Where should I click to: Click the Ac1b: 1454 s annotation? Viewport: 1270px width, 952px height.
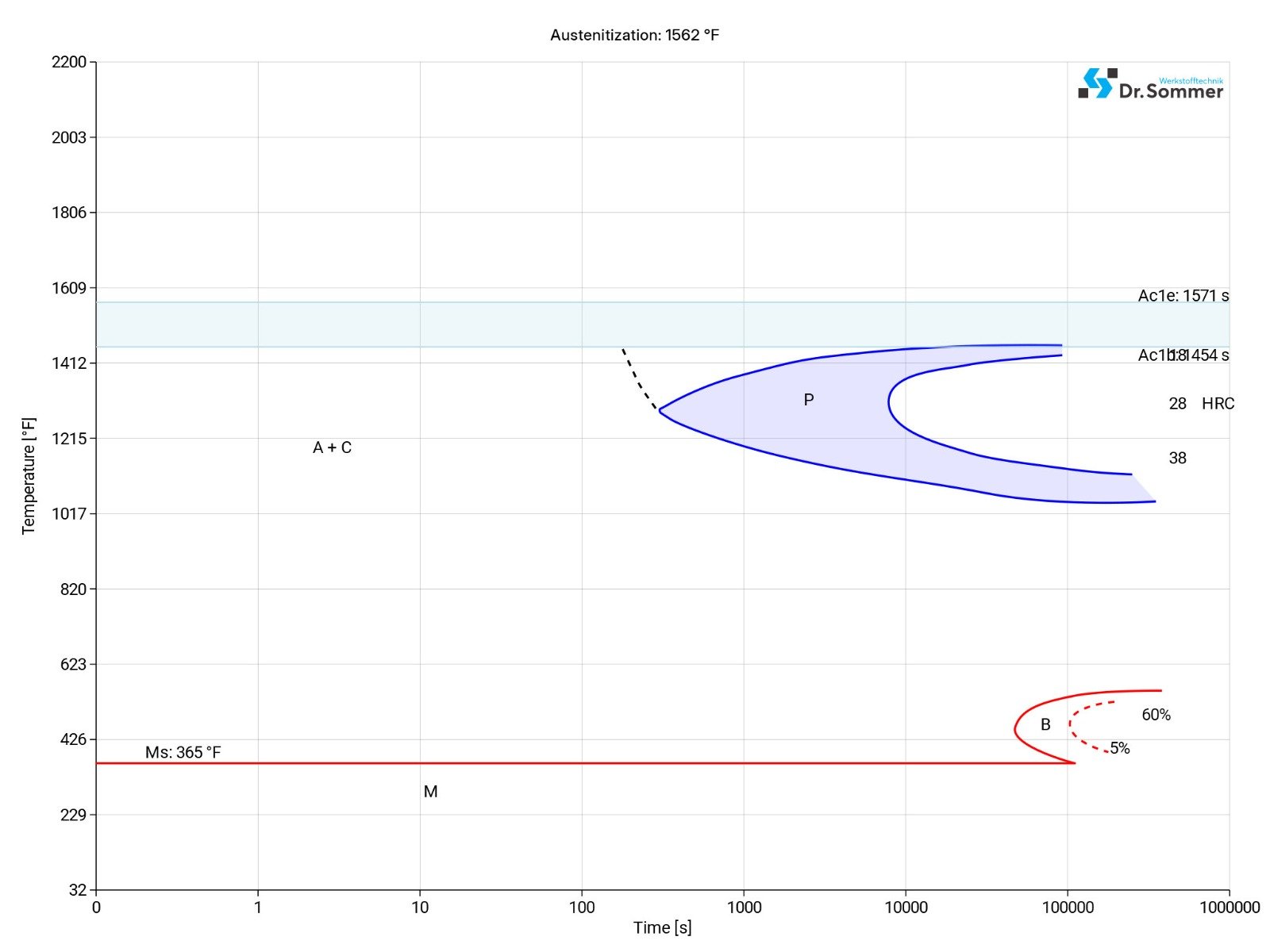coord(1184,355)
